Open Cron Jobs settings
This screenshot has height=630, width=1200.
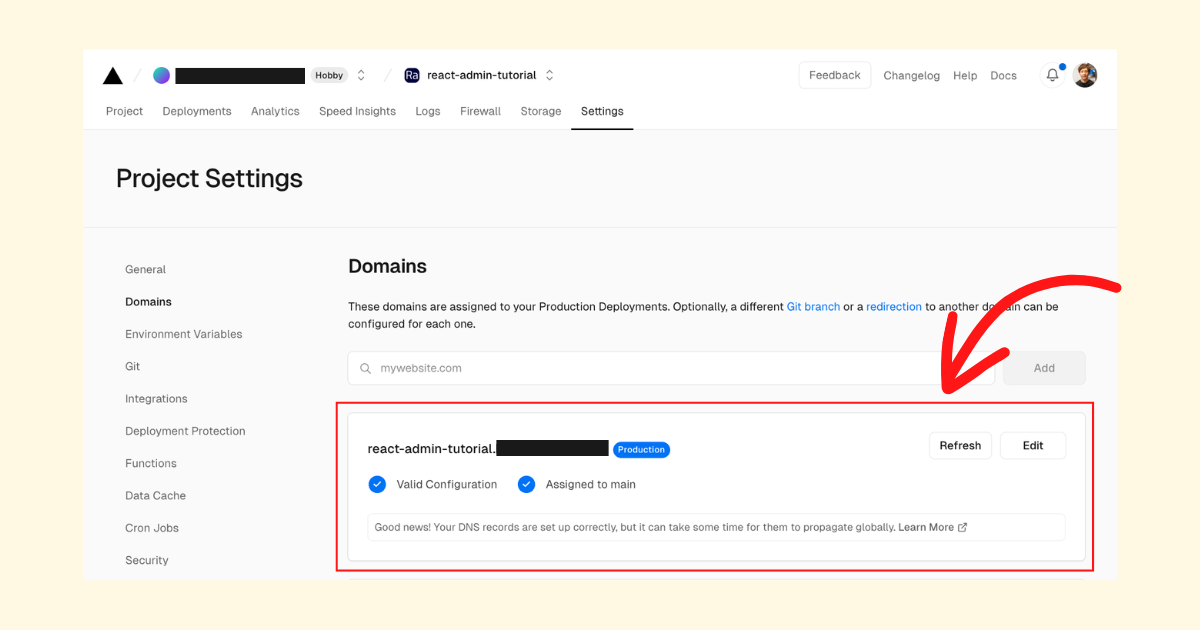tap(152, 528)
